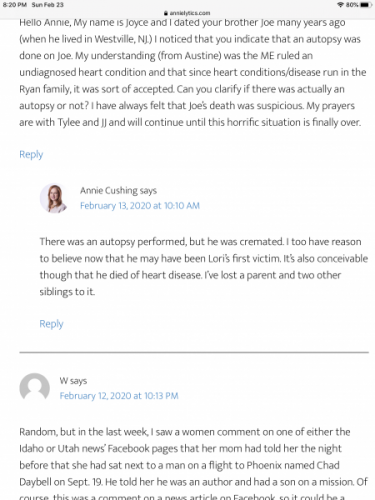Open the February 13, 2020 at 10:10 AM permalink
Viewport: 375px width, 500px height.
point(140,206)
